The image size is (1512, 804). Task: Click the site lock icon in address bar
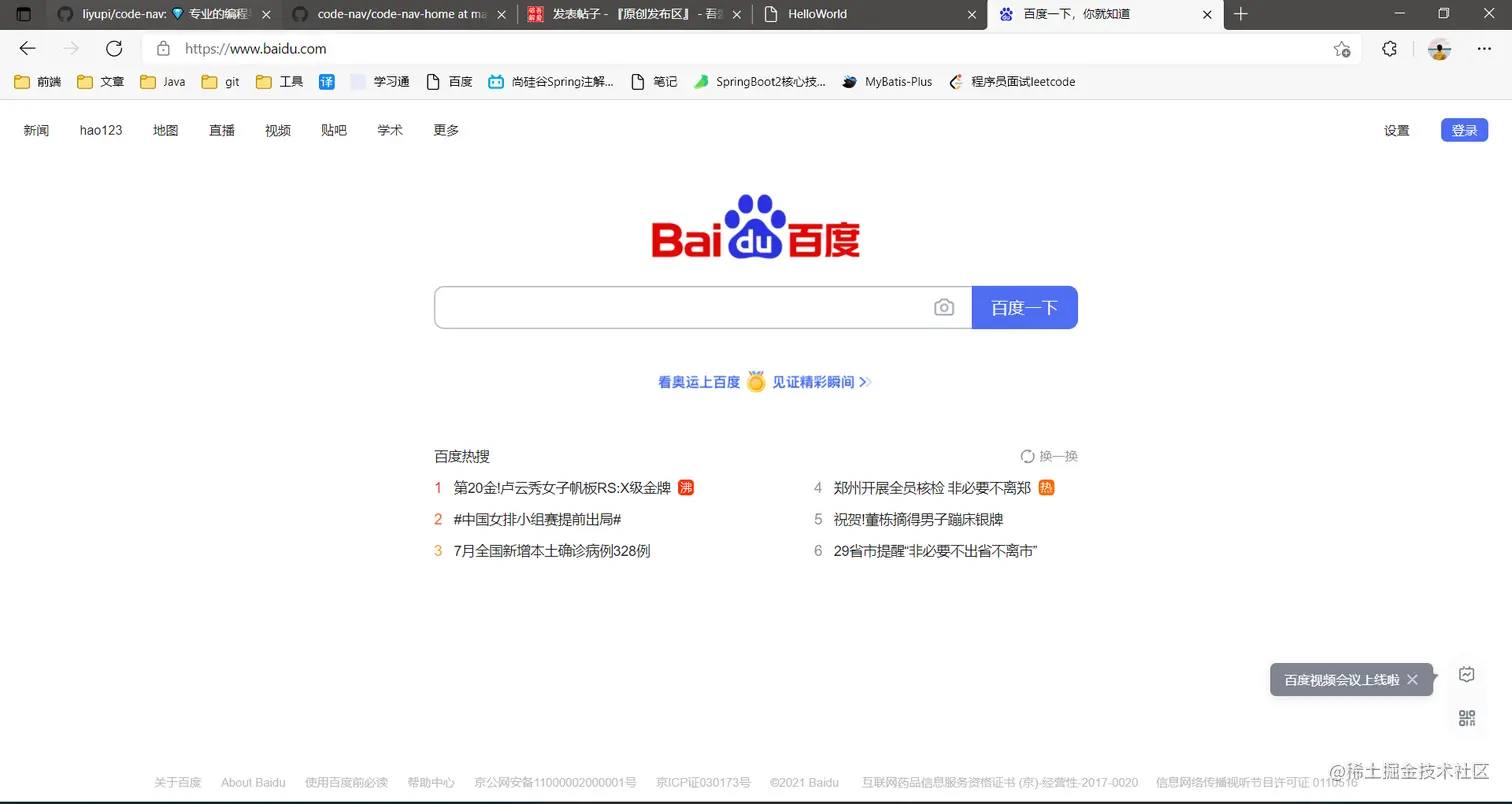point(163,48)
